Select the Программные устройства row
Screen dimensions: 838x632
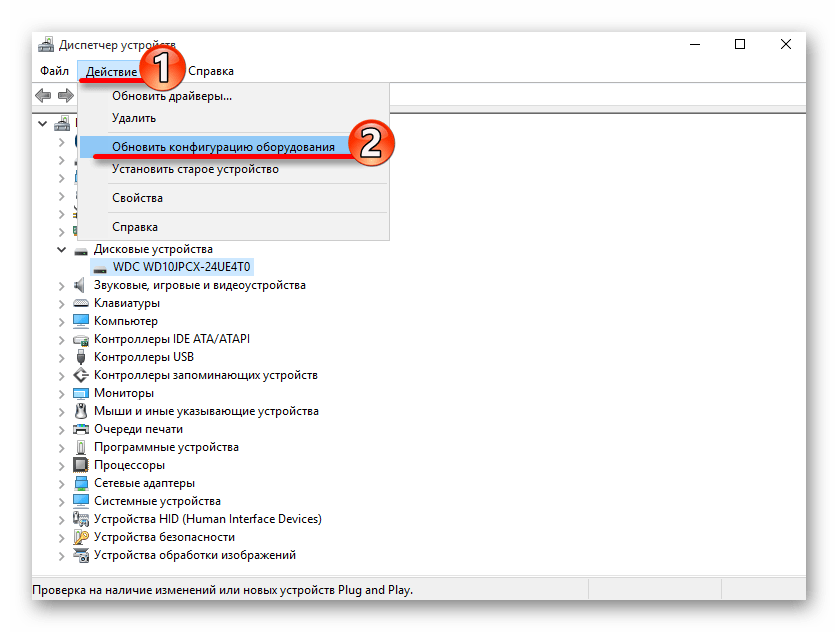click(x=166, y=447)
